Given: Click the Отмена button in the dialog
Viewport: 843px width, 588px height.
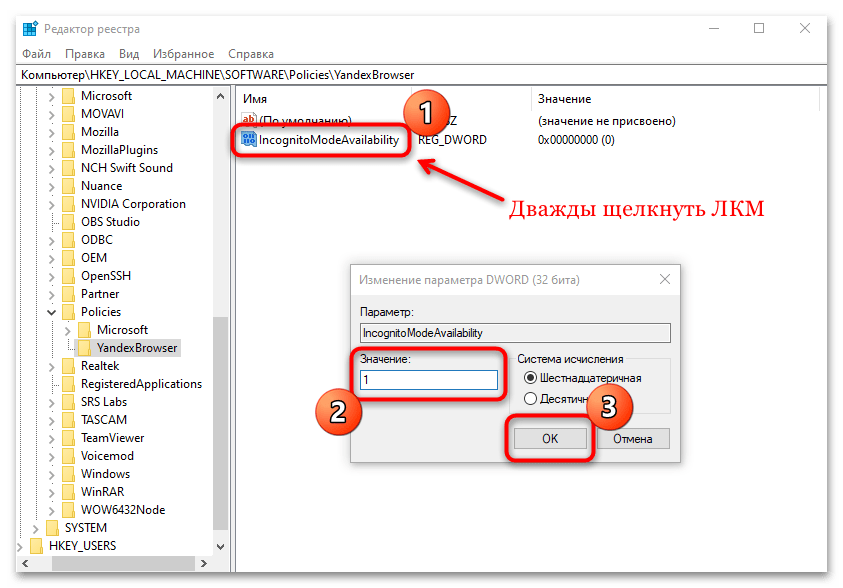Looking at the screenshot, I should point(633,439).
